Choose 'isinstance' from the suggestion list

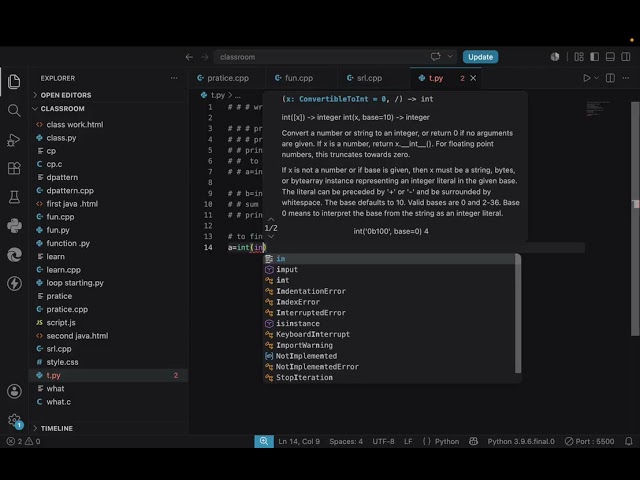pos(390,323)
